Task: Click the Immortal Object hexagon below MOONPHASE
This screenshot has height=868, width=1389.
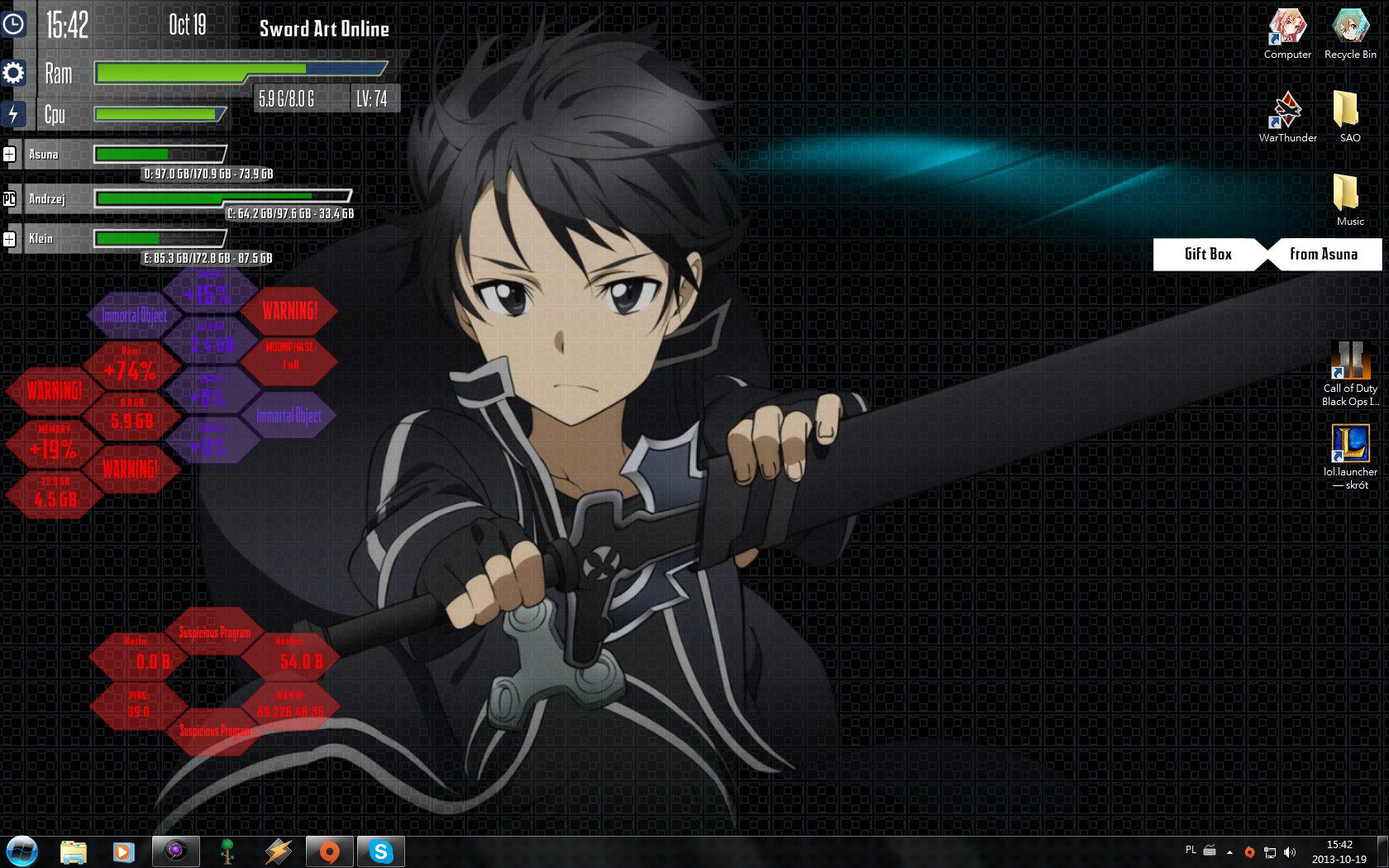Action: (x=289, y=415)
